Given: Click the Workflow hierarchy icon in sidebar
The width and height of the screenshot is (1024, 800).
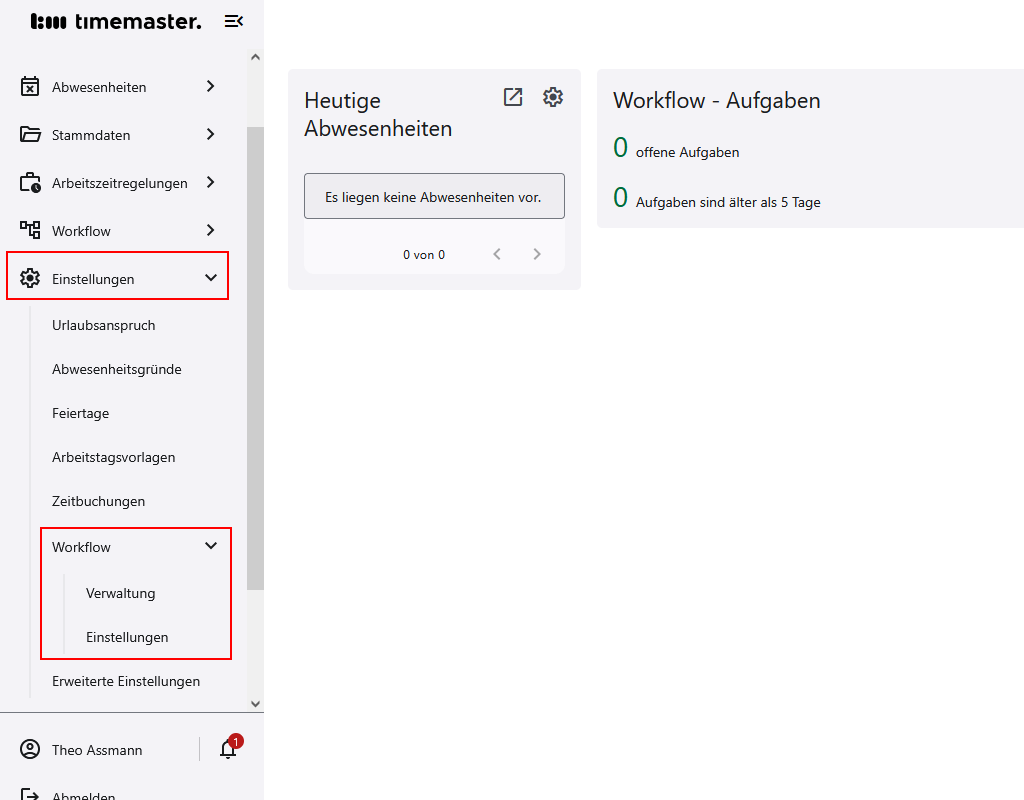Looking at the screenshot, I should 32,230.
